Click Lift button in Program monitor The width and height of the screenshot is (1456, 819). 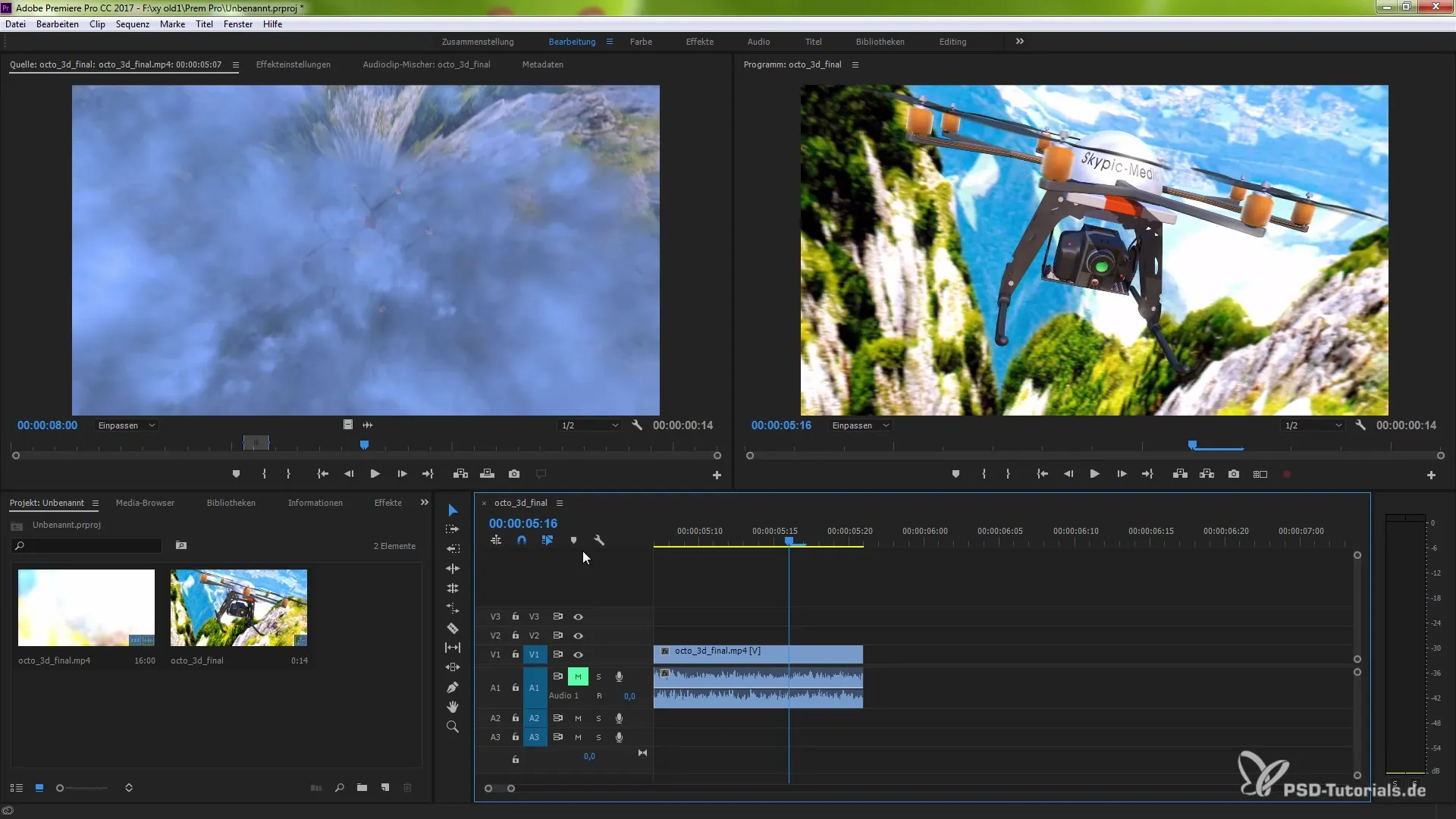point(1180,474)
